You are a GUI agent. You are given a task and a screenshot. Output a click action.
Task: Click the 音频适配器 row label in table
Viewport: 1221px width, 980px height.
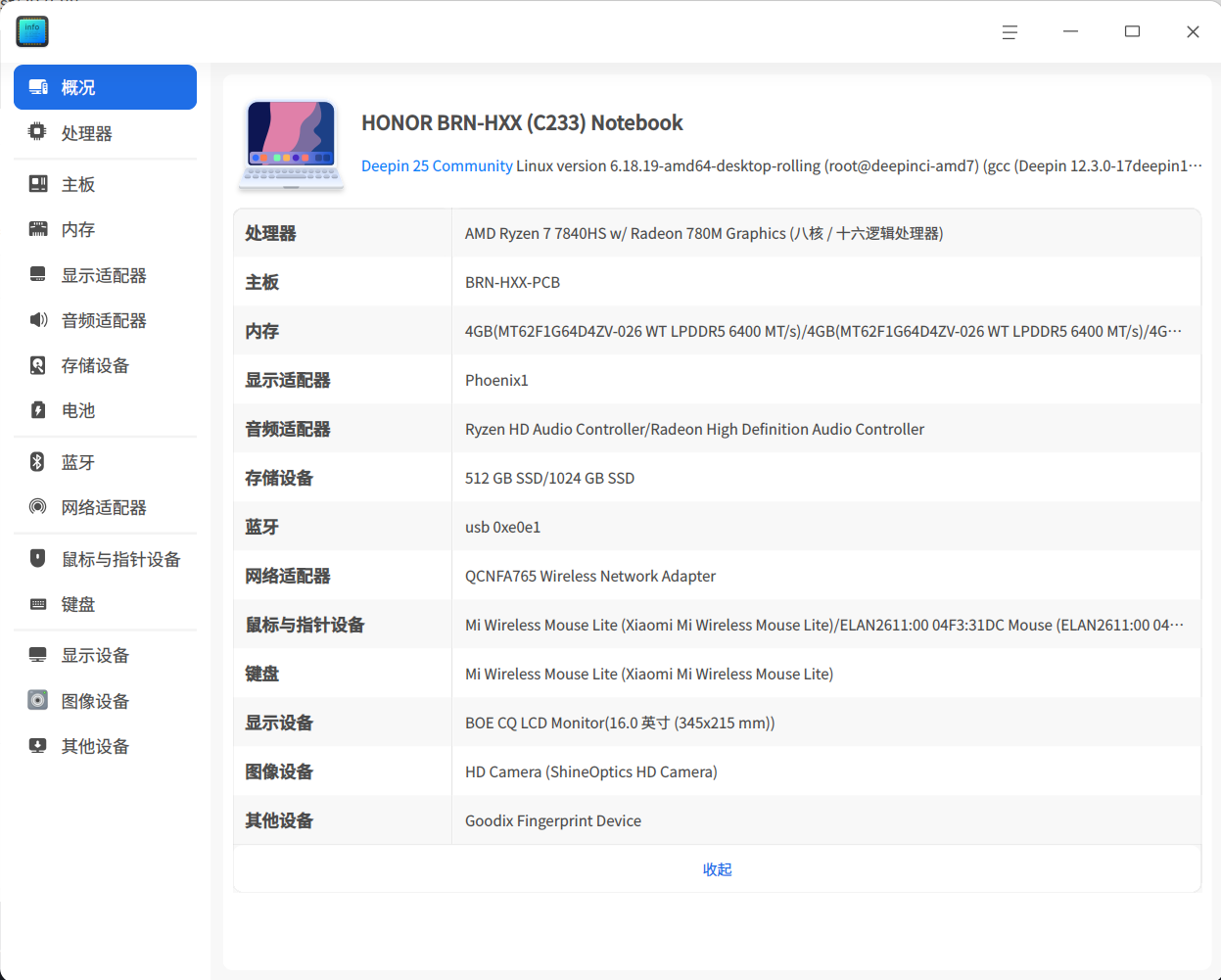pos(288,429)
